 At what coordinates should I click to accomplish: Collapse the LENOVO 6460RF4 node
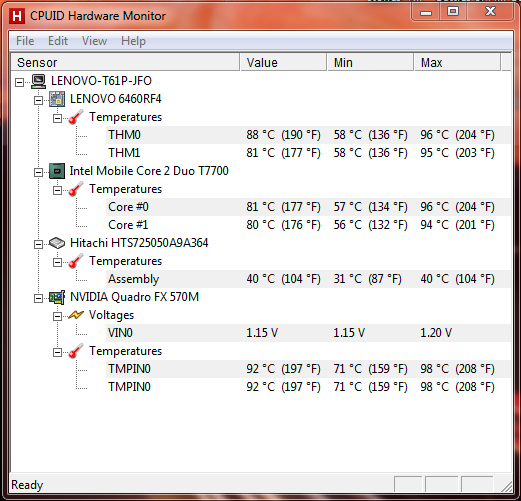(39, 100)
